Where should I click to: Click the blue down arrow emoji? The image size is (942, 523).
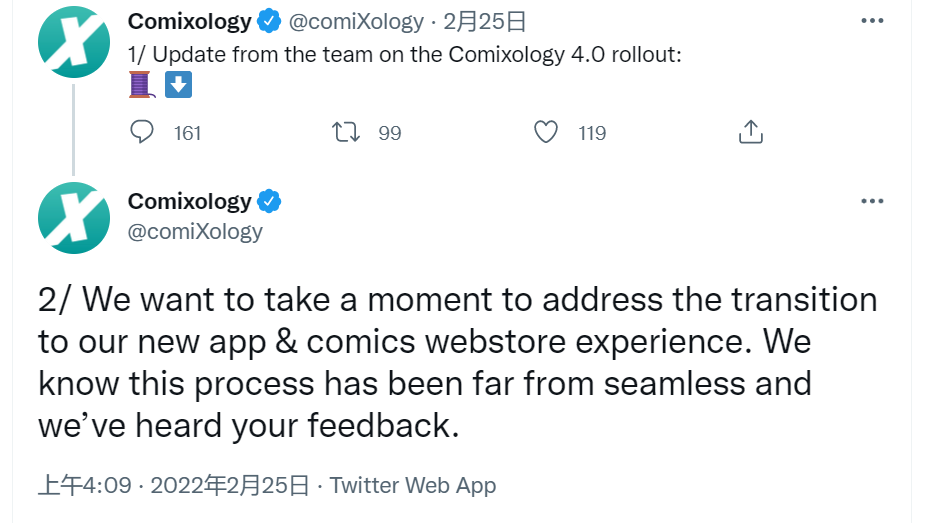(177, 85)
